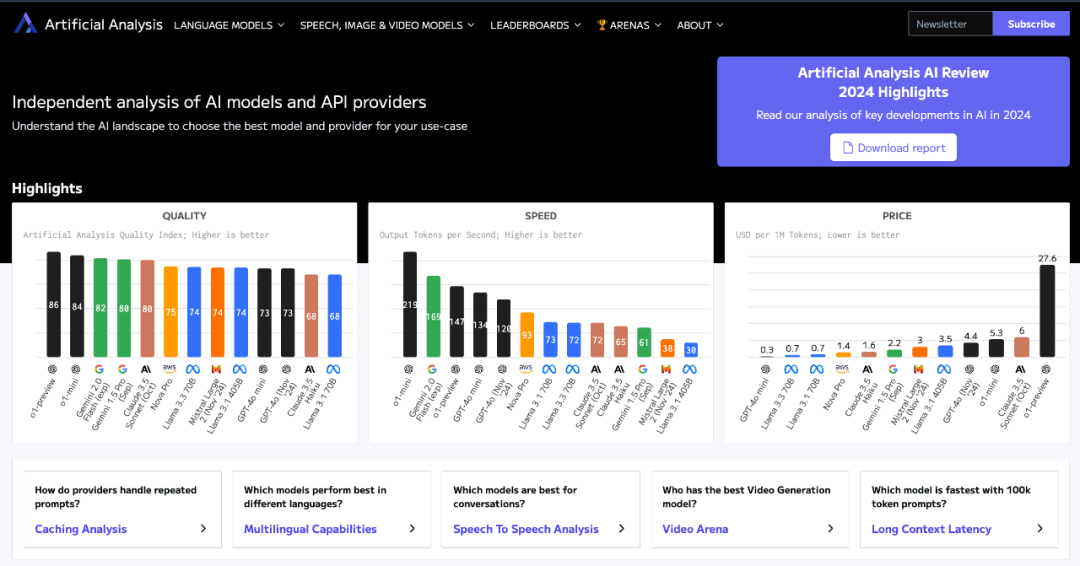Click the Subscribe button

coord(1031,24)
